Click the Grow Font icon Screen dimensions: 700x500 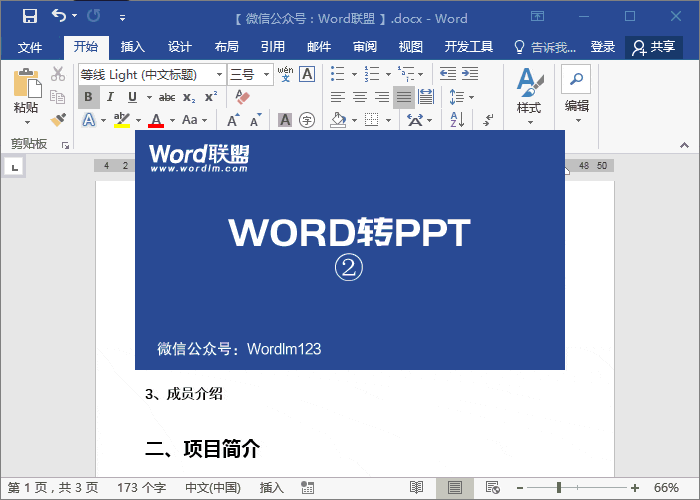(x=233, y=120)
